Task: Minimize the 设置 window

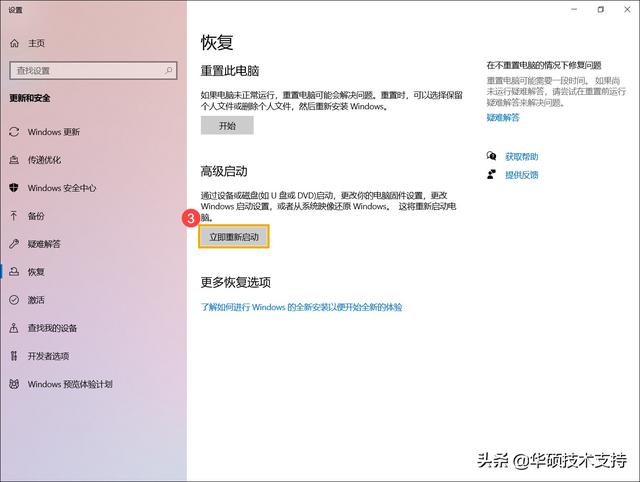Action: point(574,9)
